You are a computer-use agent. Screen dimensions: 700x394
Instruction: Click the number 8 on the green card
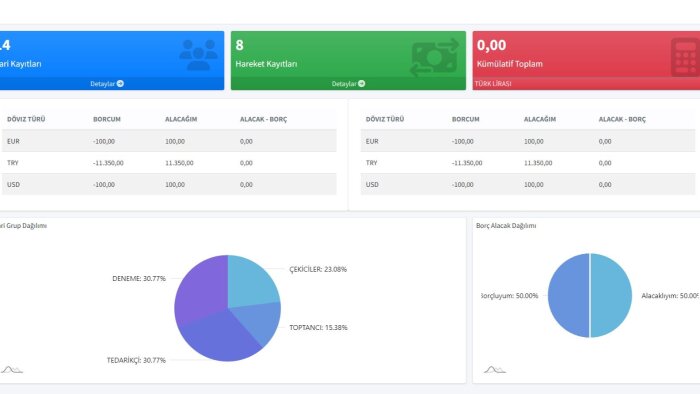(x=239, y=45)
